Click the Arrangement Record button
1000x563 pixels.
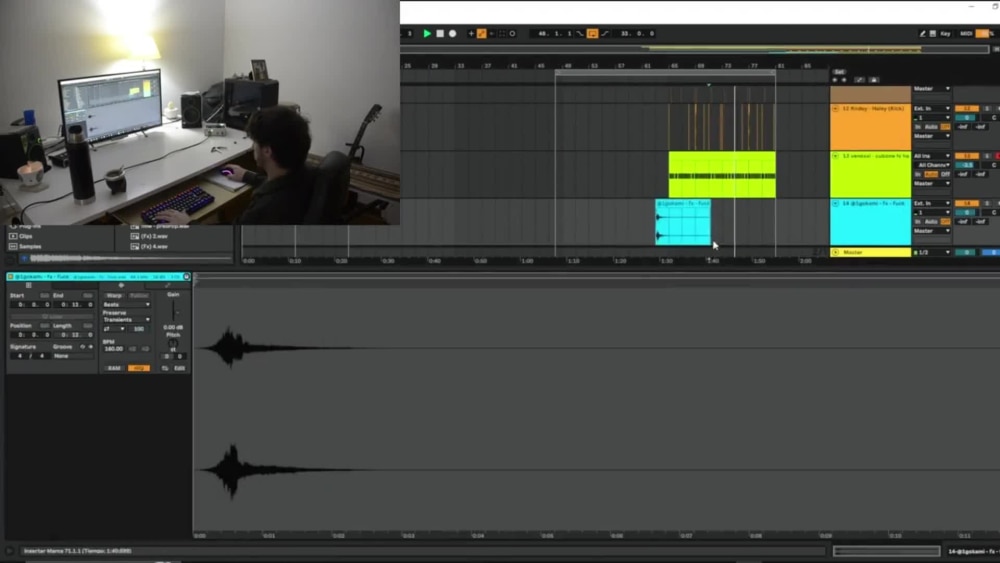point(452,33)
